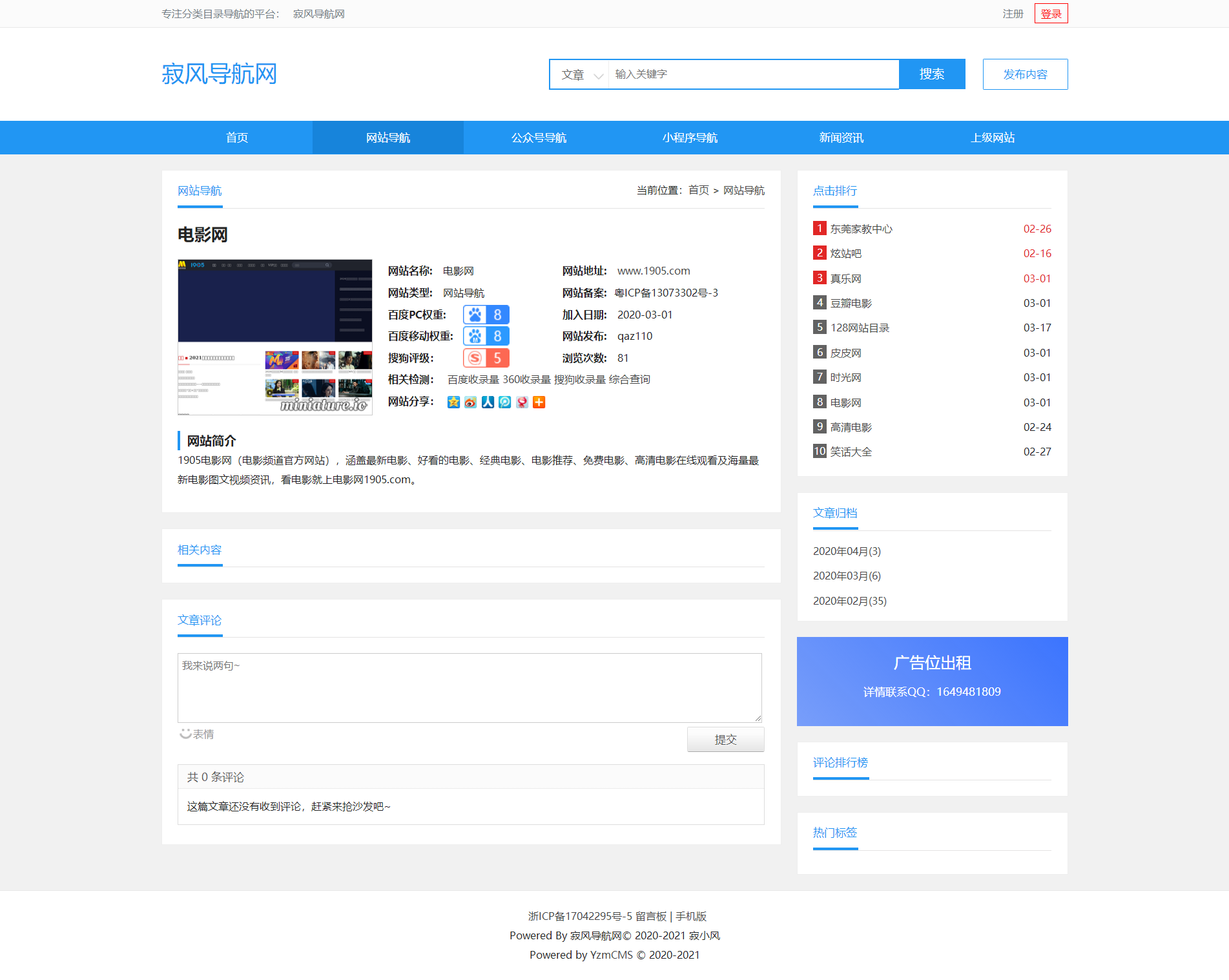The image size is (1229, 980).
Task: Share to QQ Zone star icon
Action: tap(453, 402)
